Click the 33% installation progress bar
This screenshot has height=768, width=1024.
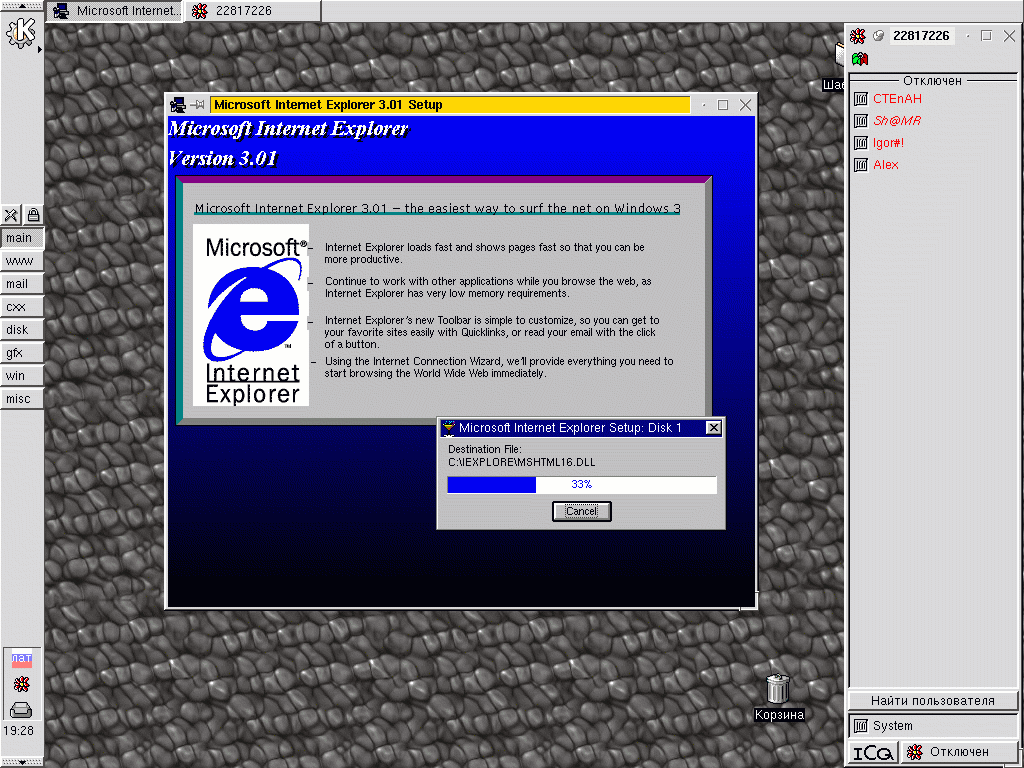(x=582, y=485)
